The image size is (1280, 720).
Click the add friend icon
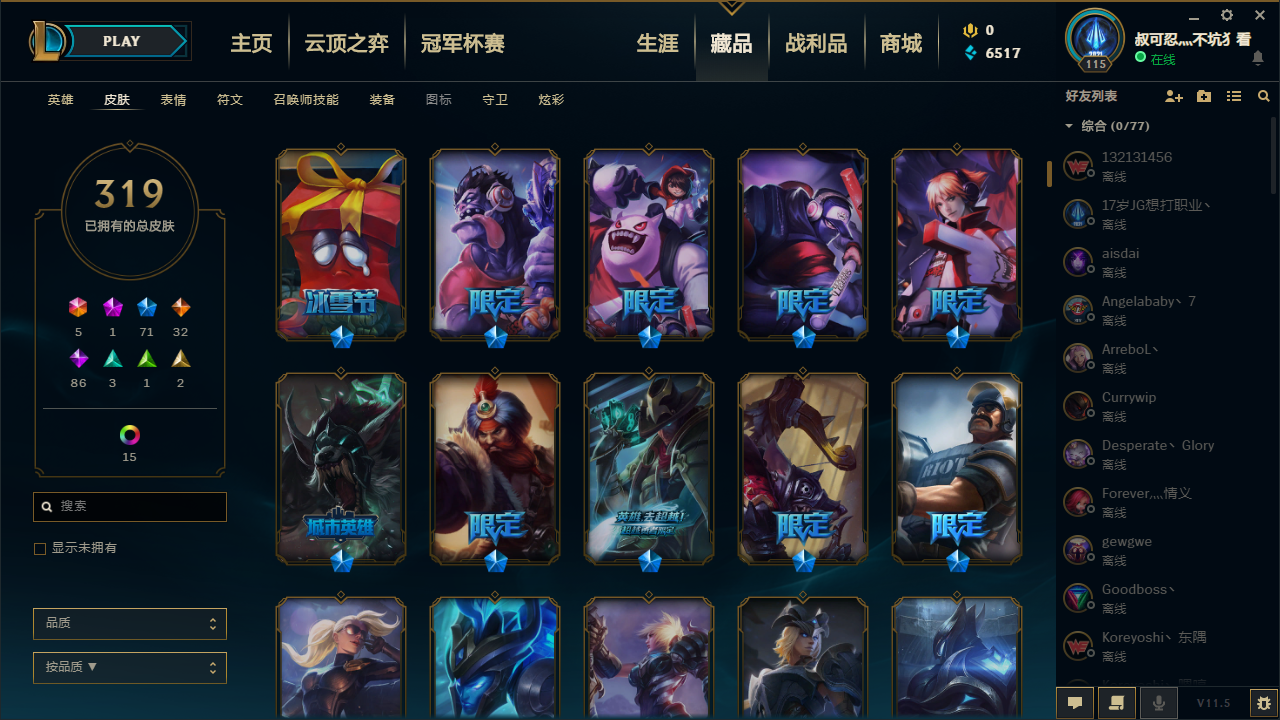coord(1174,96)
